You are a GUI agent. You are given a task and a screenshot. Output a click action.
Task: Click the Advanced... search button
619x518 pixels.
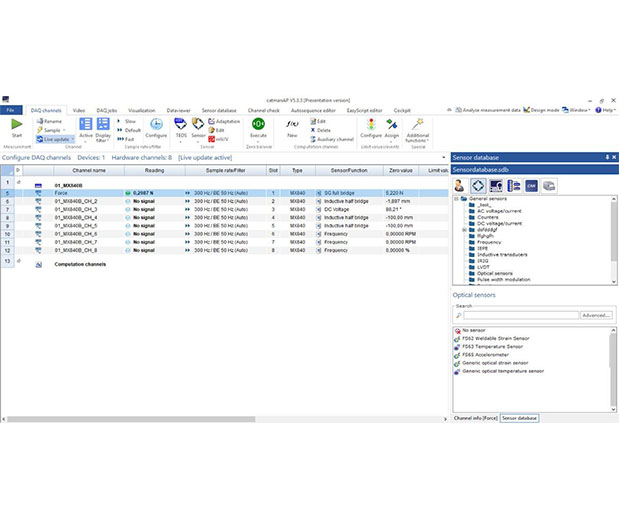click(596, 315)
